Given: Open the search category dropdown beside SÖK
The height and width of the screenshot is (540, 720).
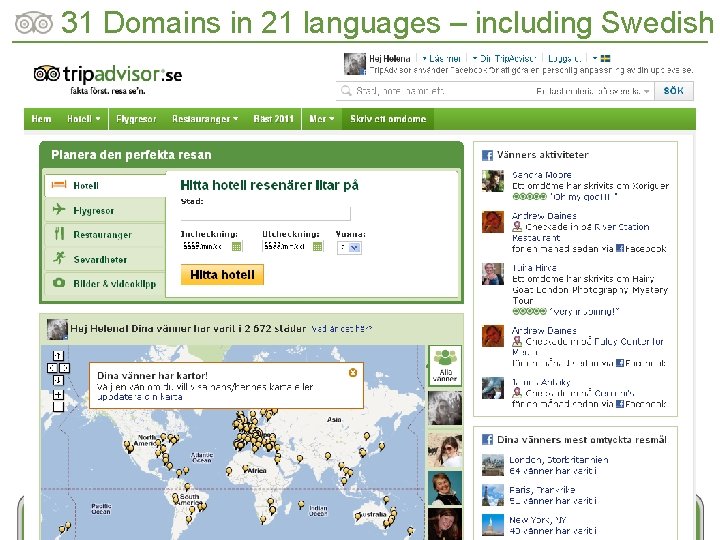Looking at the screenshot, I should coord(592,91).
